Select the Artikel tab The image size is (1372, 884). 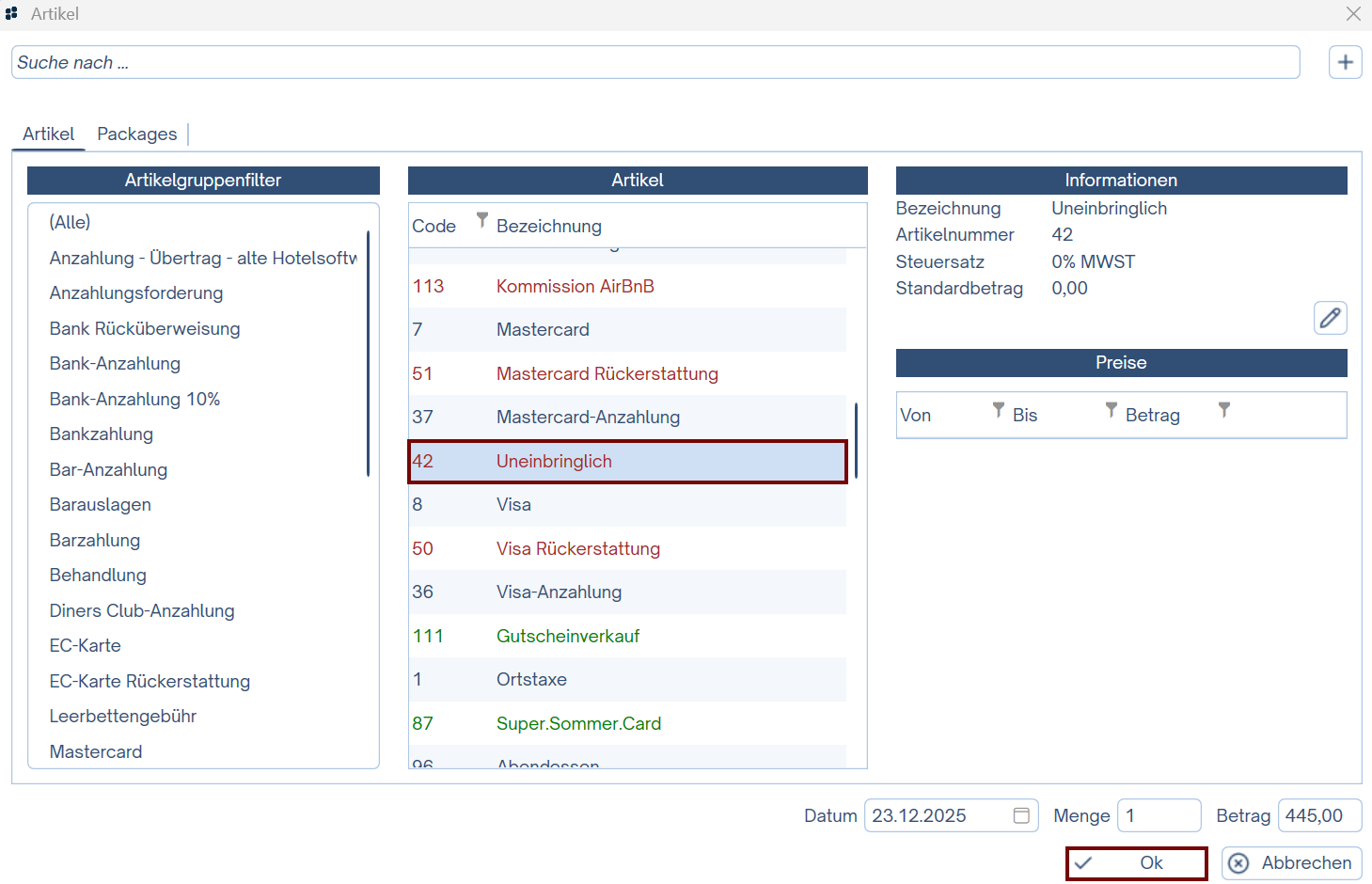49,134
